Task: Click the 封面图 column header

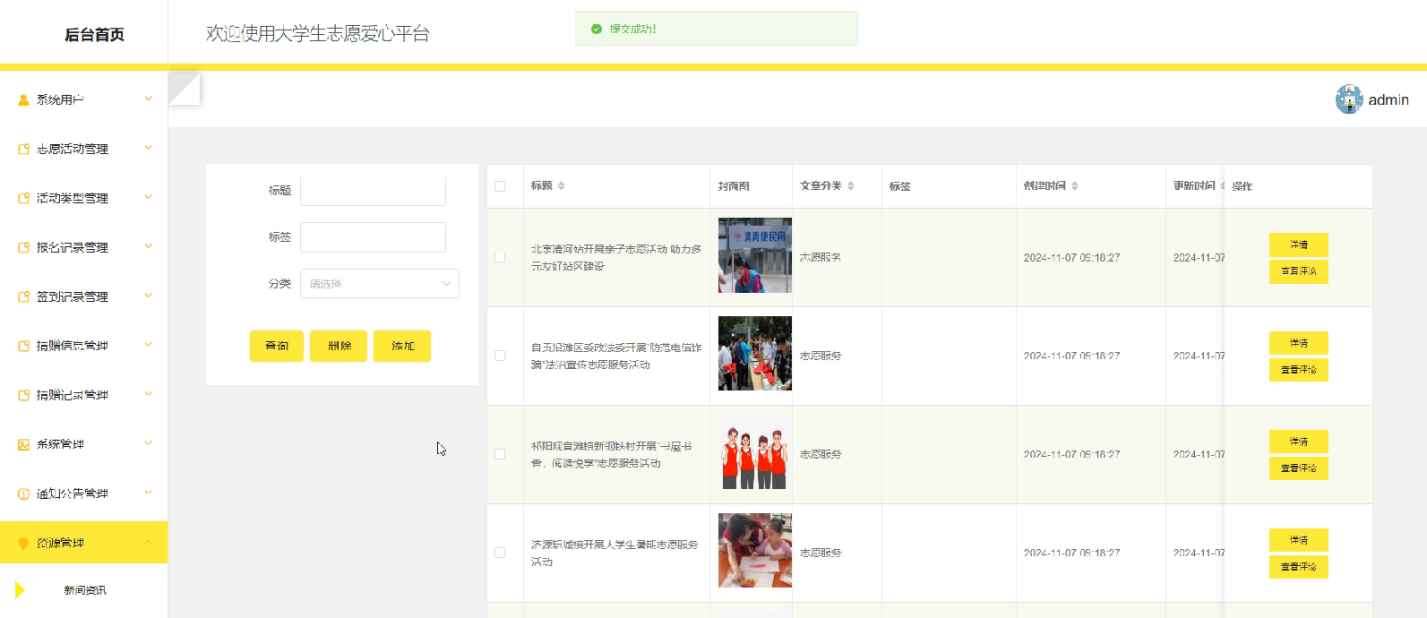Action: click(733, 186)
